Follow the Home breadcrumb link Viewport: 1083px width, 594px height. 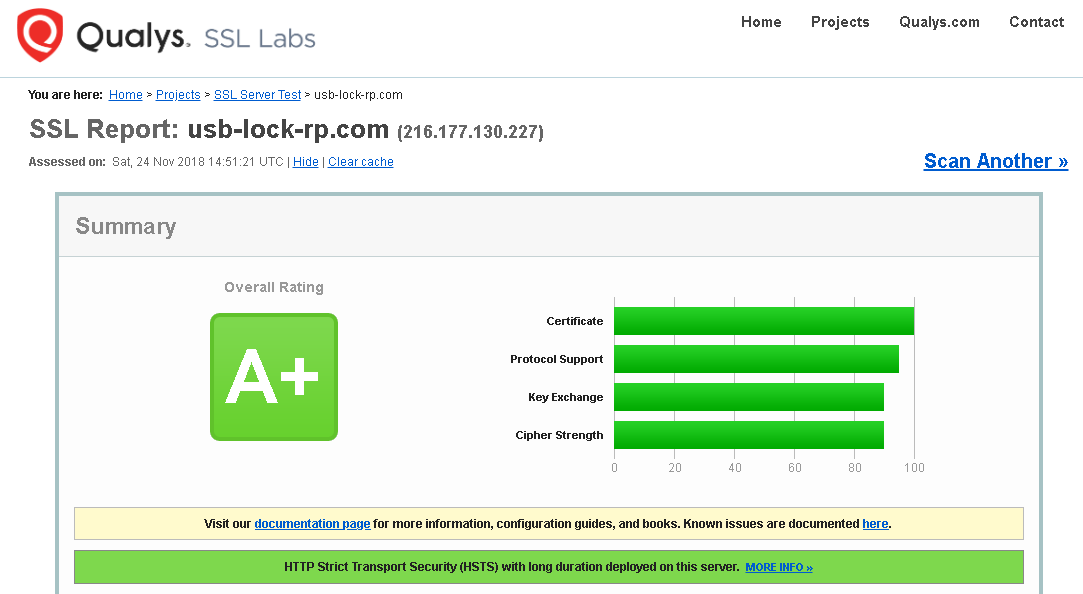[126, 95]
